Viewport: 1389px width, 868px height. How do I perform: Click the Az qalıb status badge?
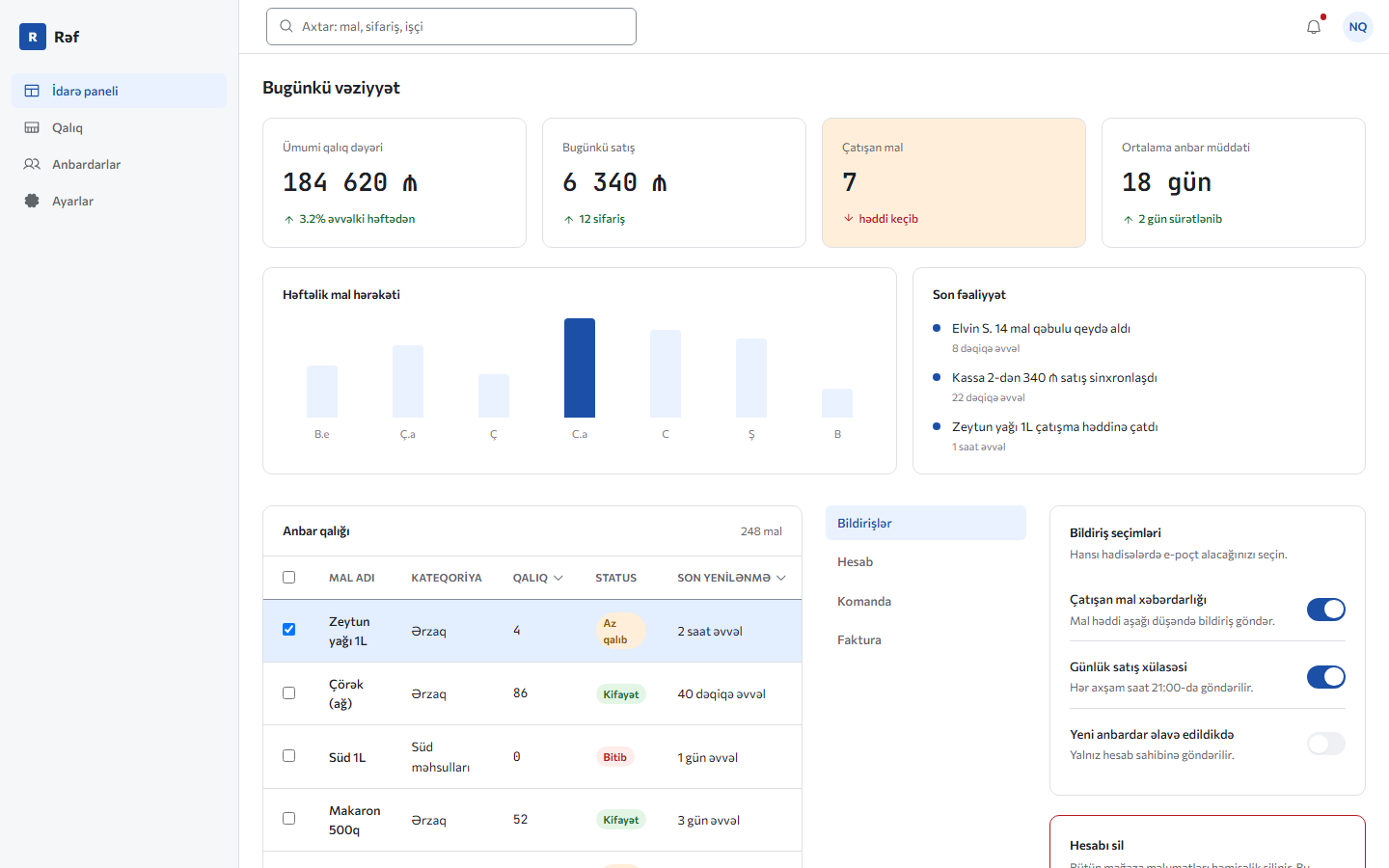point(620,631)
